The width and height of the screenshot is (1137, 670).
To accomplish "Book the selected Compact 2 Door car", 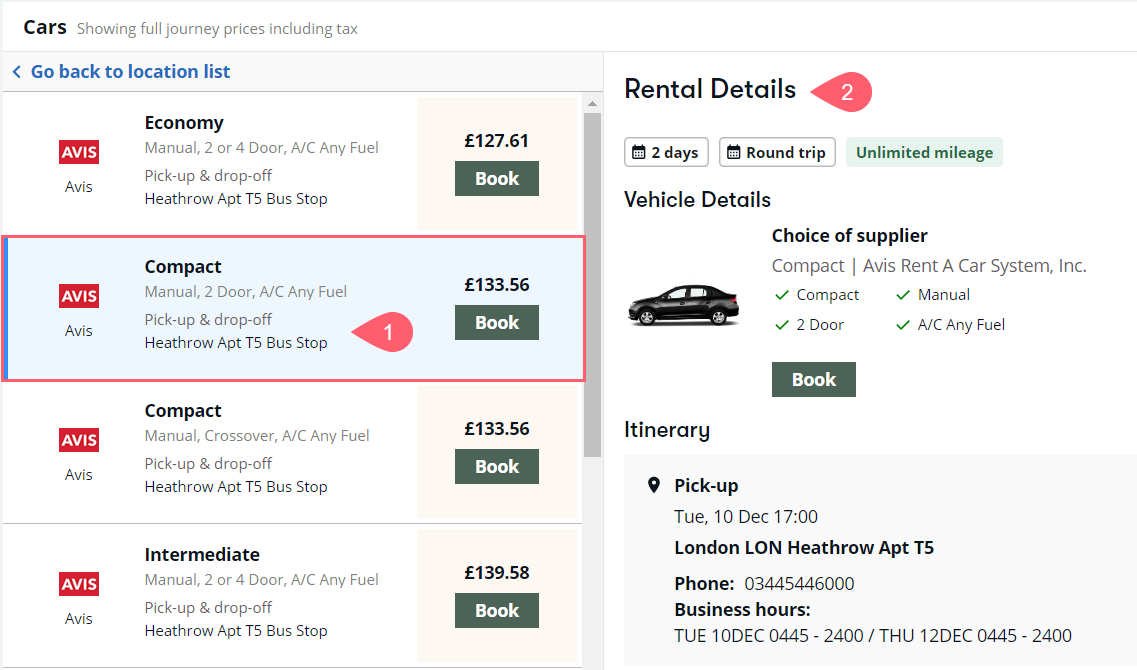I will tap(497, 323).
